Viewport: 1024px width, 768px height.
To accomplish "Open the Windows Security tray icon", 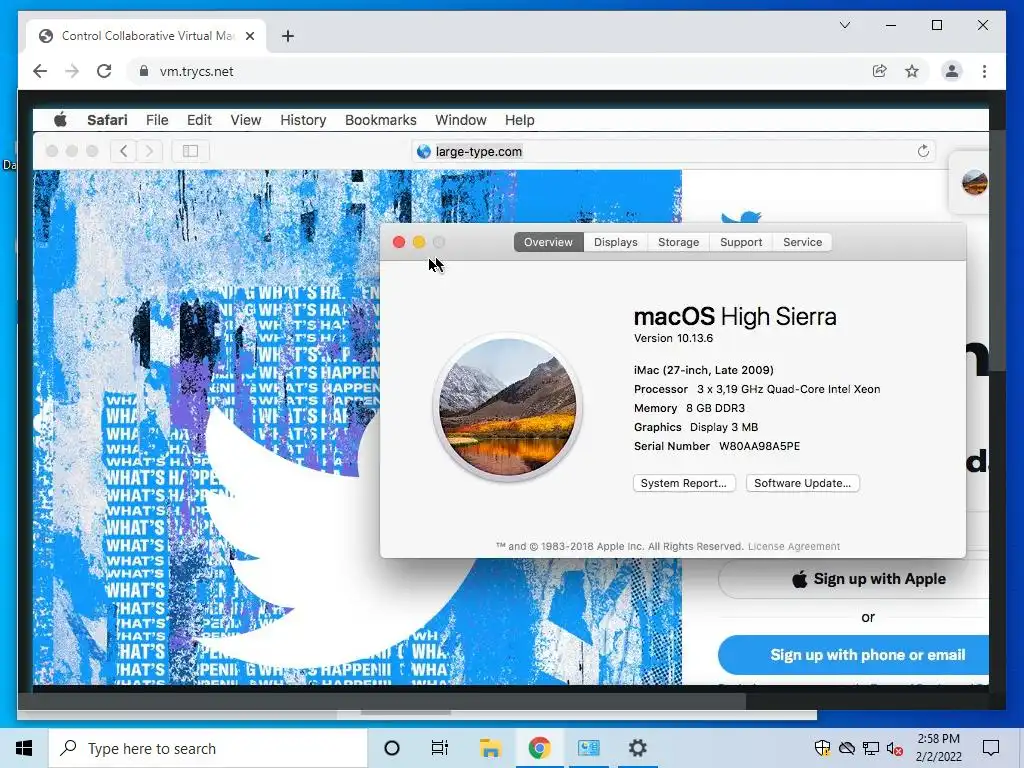I will (822, 748).
